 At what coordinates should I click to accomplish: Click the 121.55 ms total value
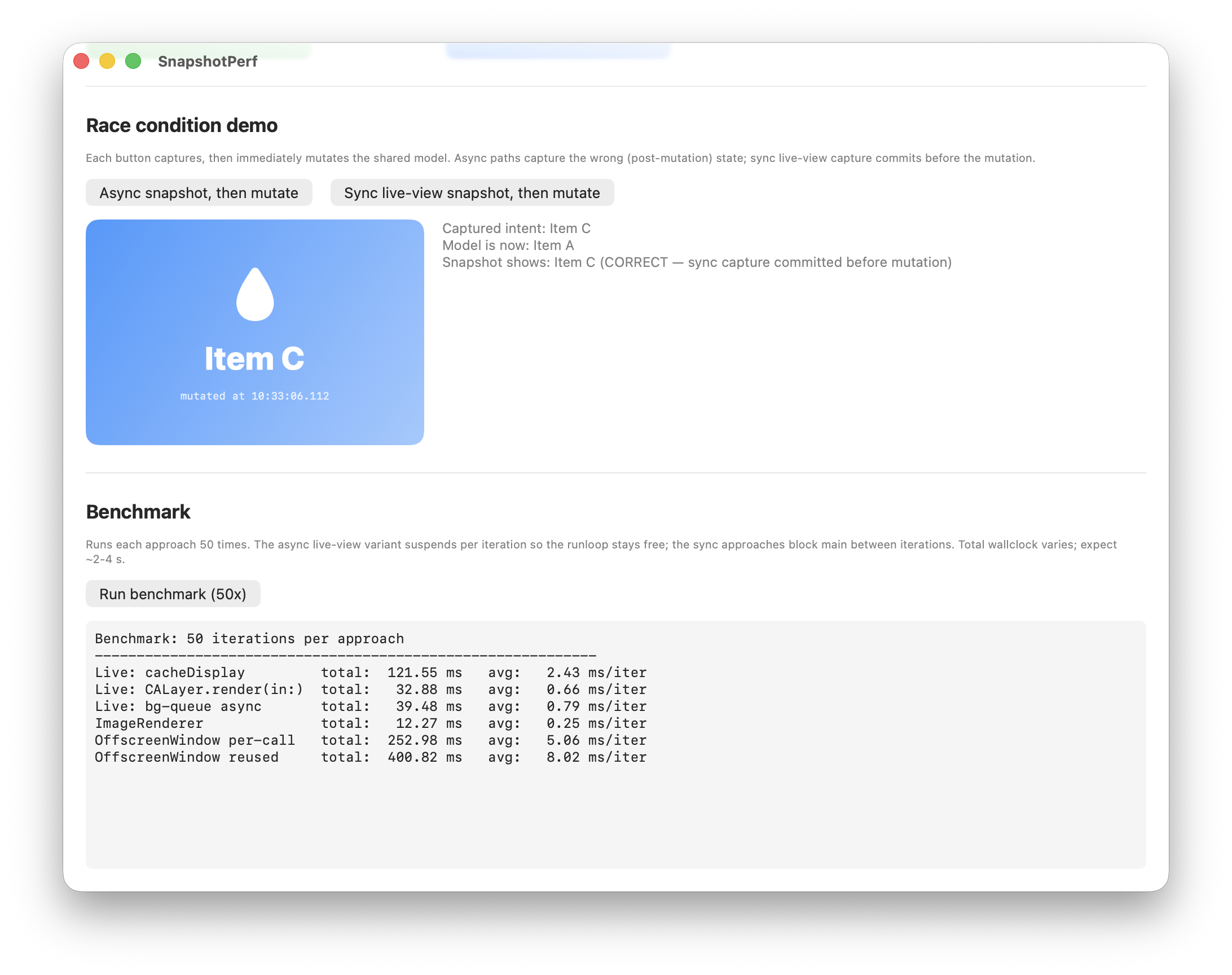click(425, 672)
